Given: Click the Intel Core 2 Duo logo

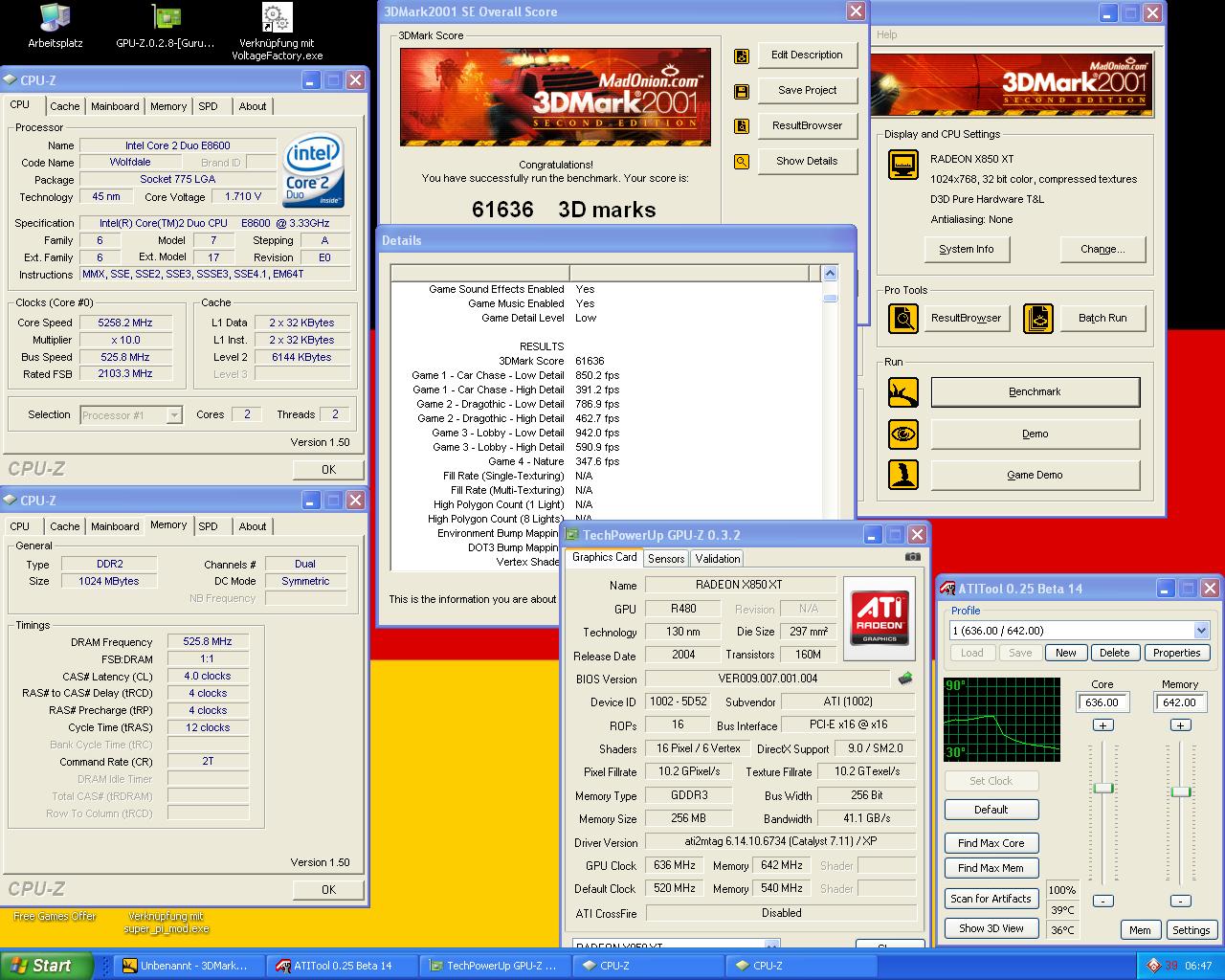Looking at the screenshot, I should (314, 170).
